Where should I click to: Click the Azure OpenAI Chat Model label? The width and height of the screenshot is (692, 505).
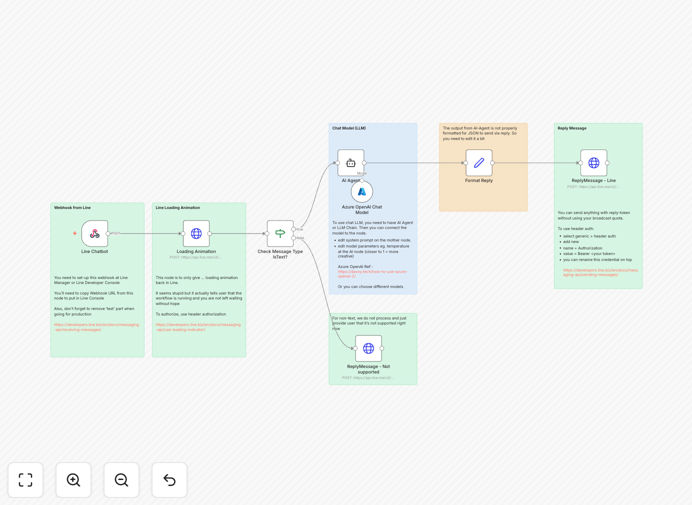click(x=362, y=210)
